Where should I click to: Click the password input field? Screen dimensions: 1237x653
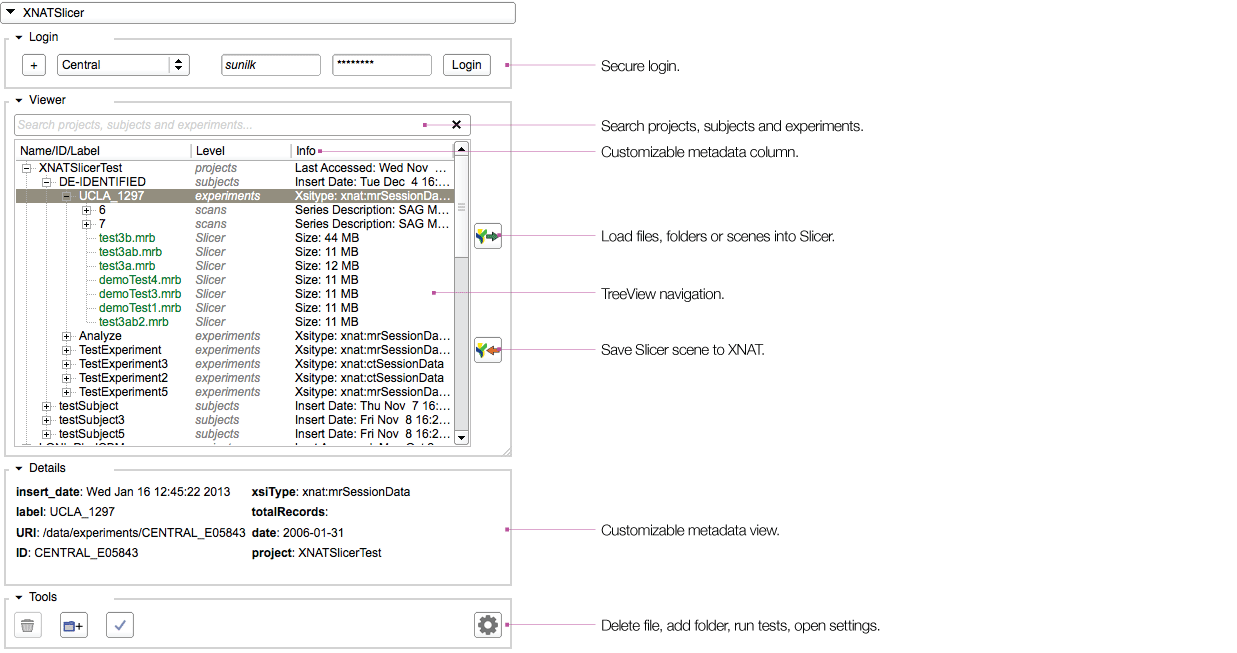pyautogui.click(x=382, y=65)
